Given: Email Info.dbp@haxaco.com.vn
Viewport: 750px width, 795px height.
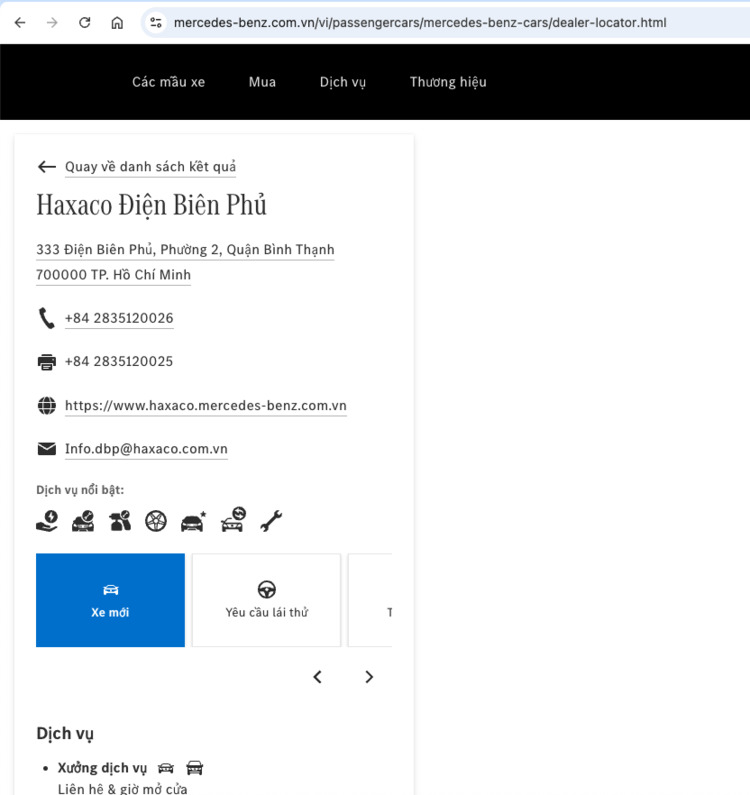Looking at the screenshot, I should point(147,449).
